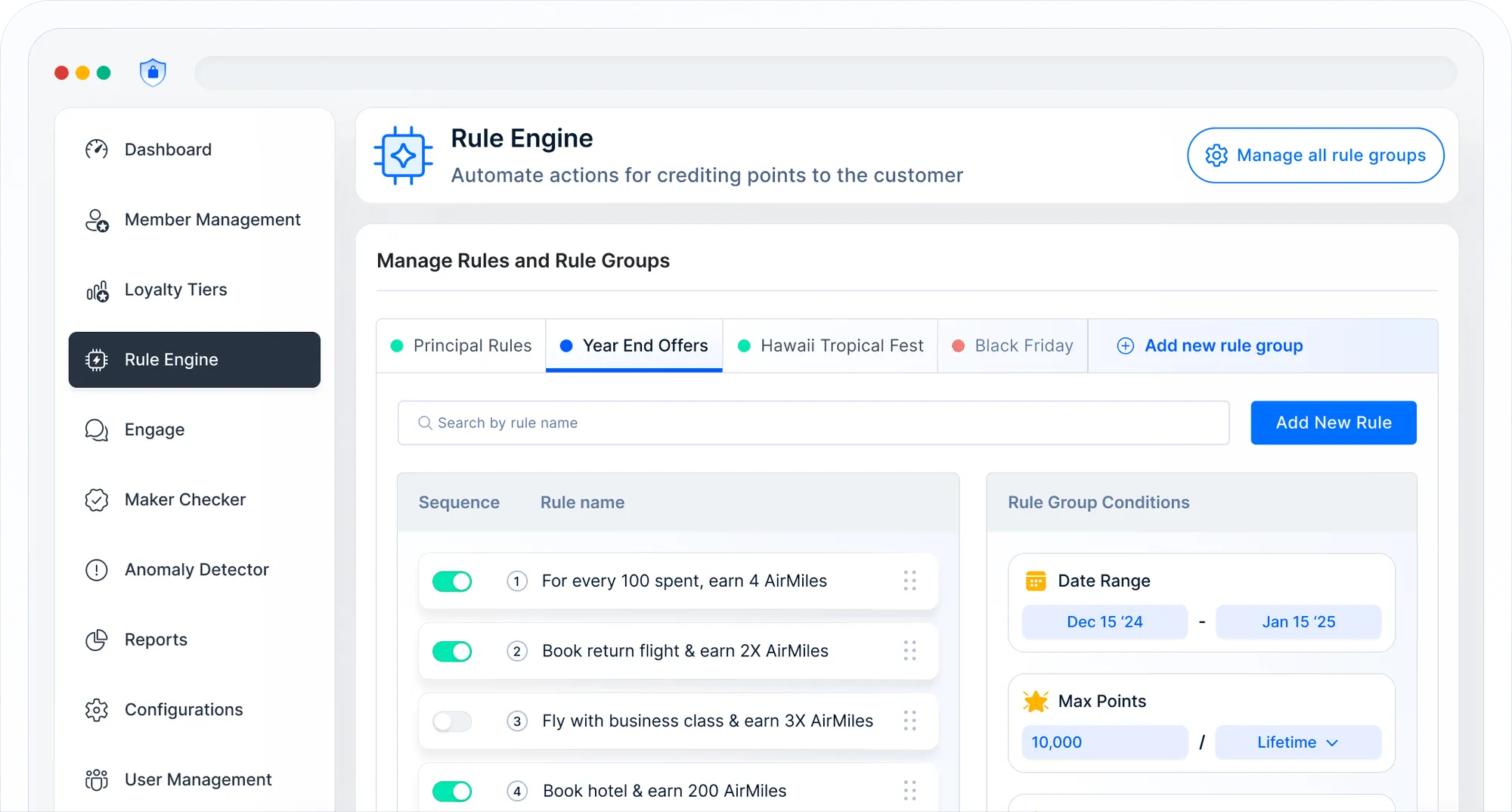Click the Maker Checker badge icon

tap(97, 500)
